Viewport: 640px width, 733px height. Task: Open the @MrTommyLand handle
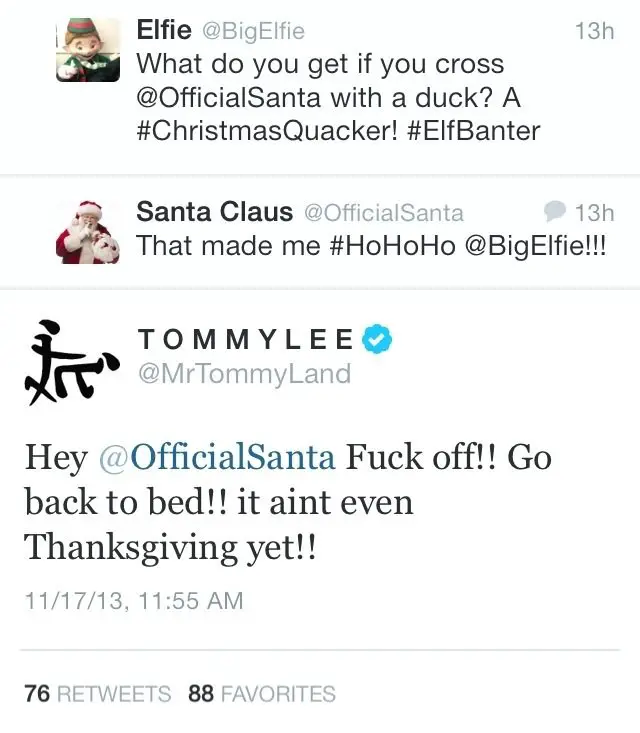(x=244, y=374)
